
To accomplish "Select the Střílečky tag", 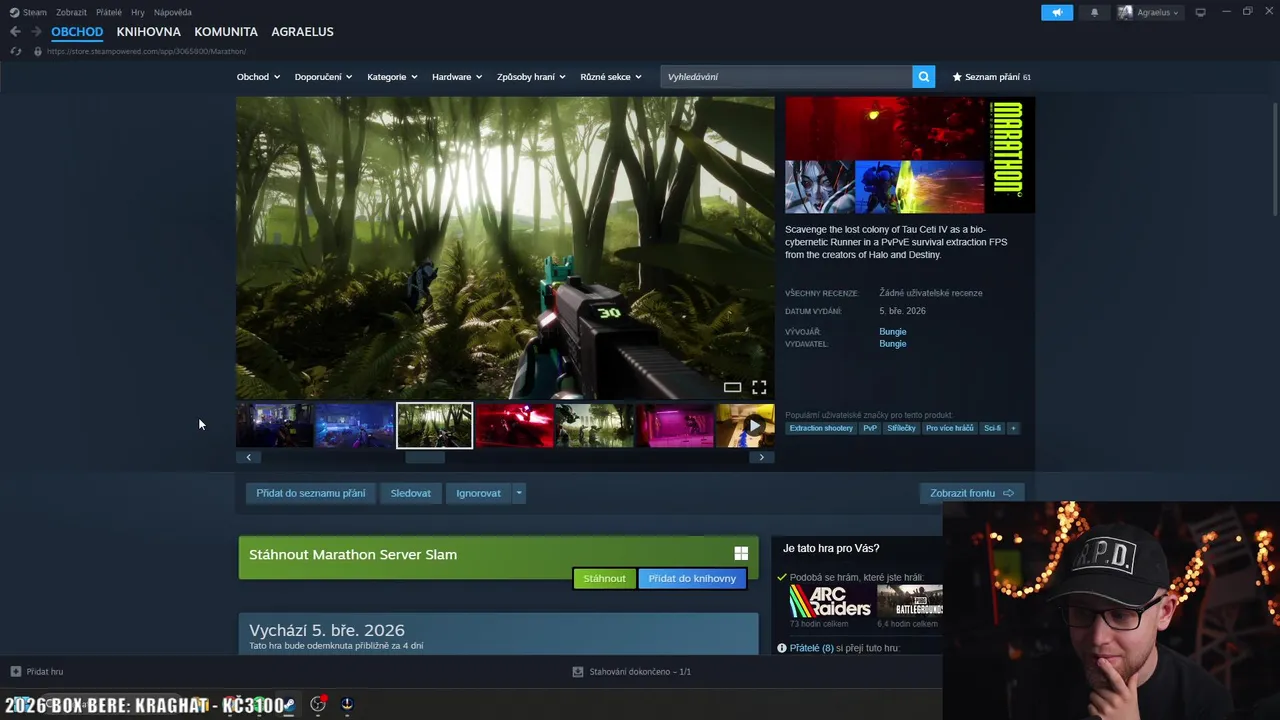I will [901, 428].
